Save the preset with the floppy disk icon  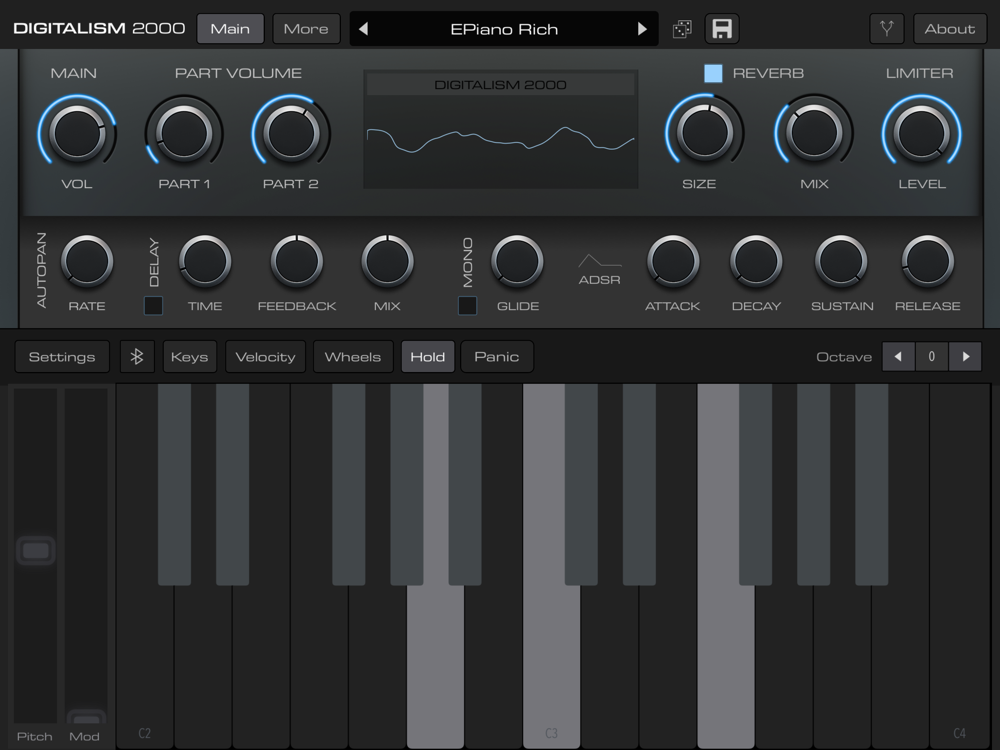click(722, 29)
